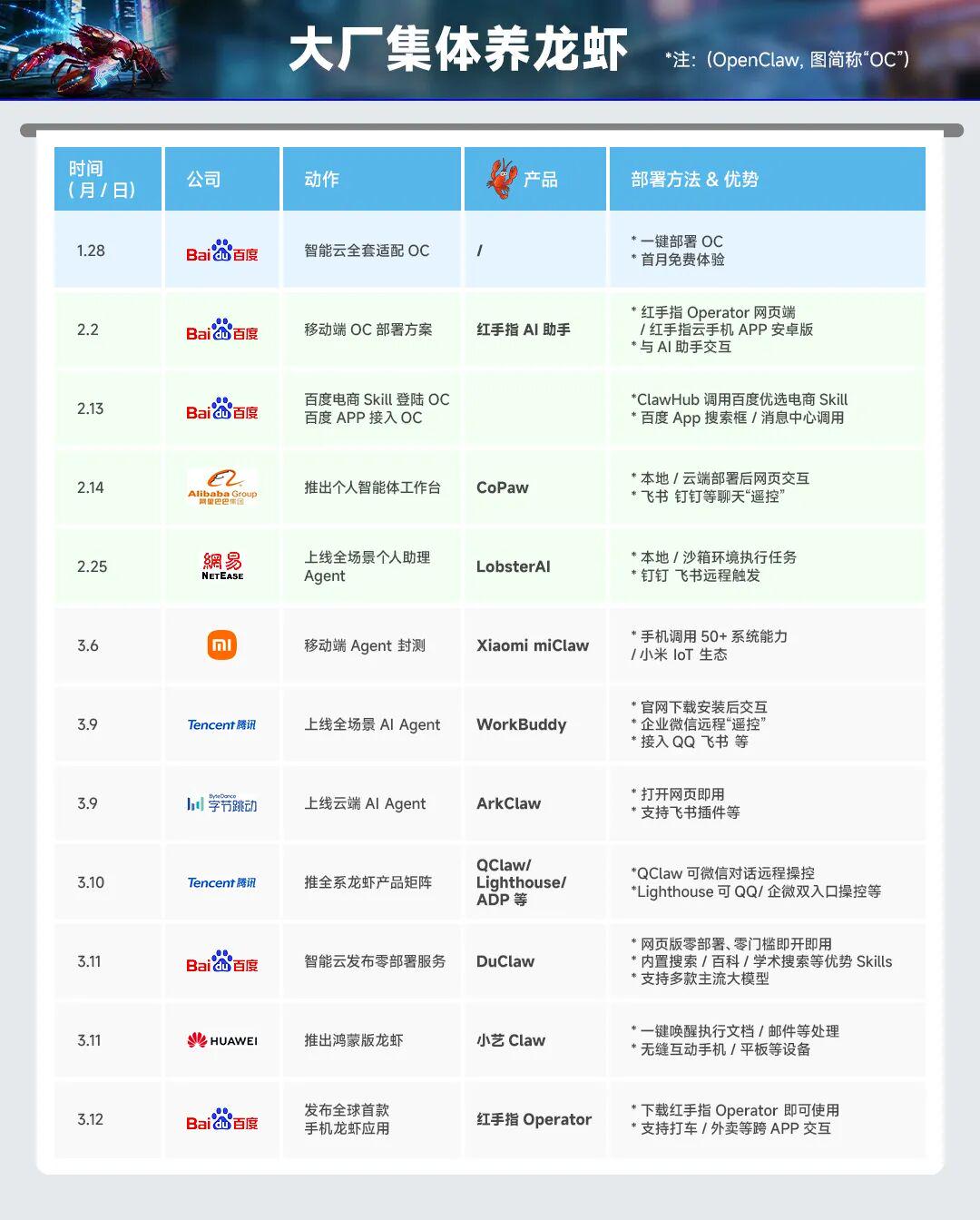
Task: Click the Baidu logo in the 1.28 row
Action: click(222, 251)
